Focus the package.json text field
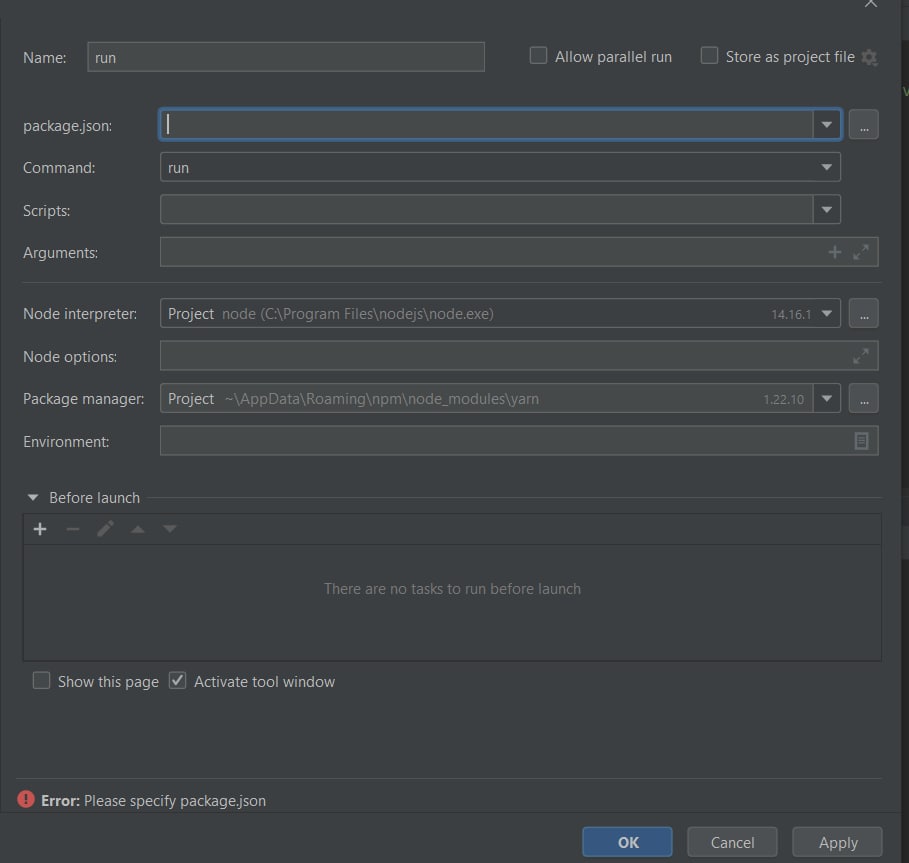 click(487, 125)
